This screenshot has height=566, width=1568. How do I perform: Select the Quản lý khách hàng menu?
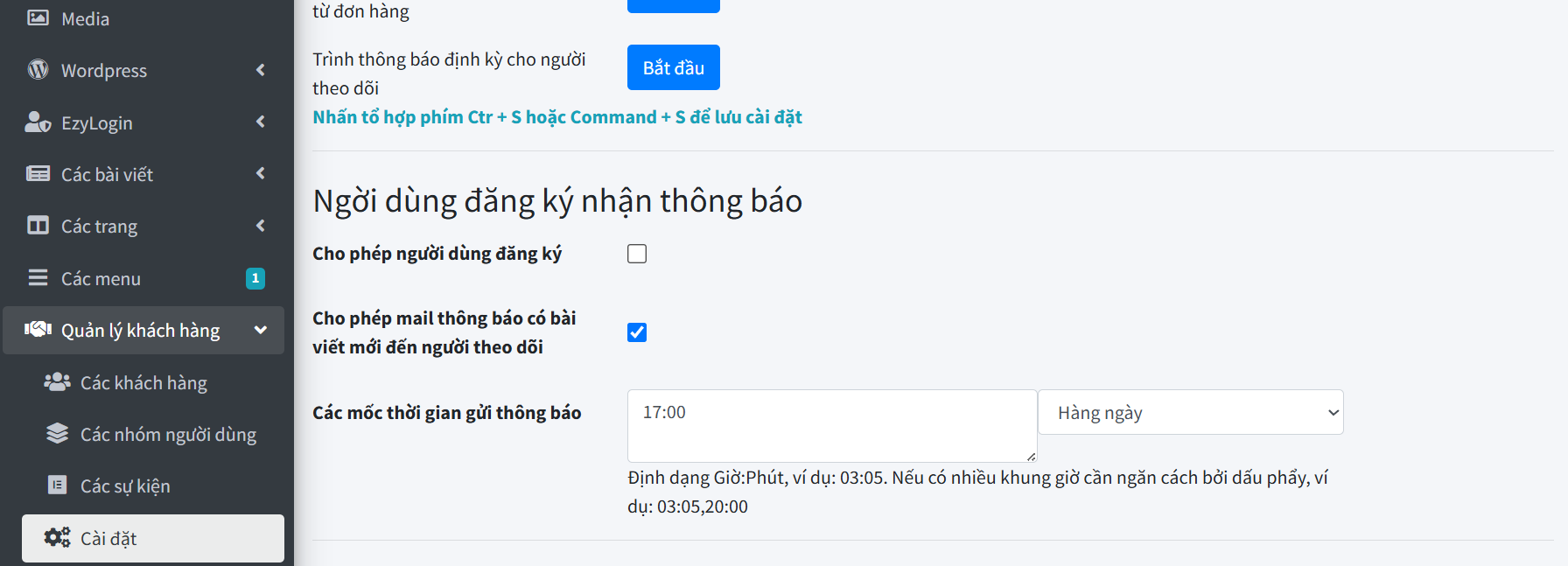point(143,330)
